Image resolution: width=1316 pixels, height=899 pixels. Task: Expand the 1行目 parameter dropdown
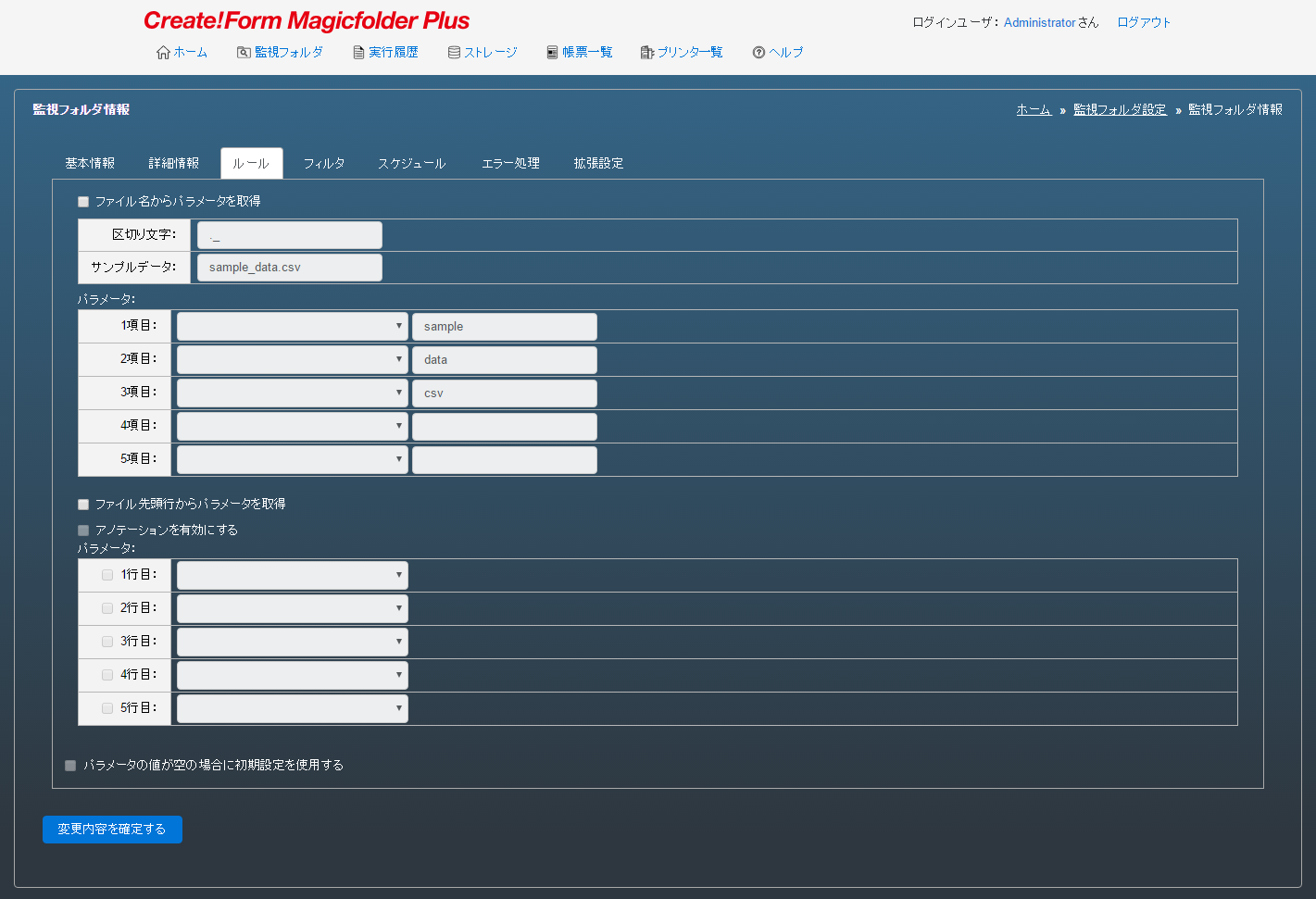[293, 576]
